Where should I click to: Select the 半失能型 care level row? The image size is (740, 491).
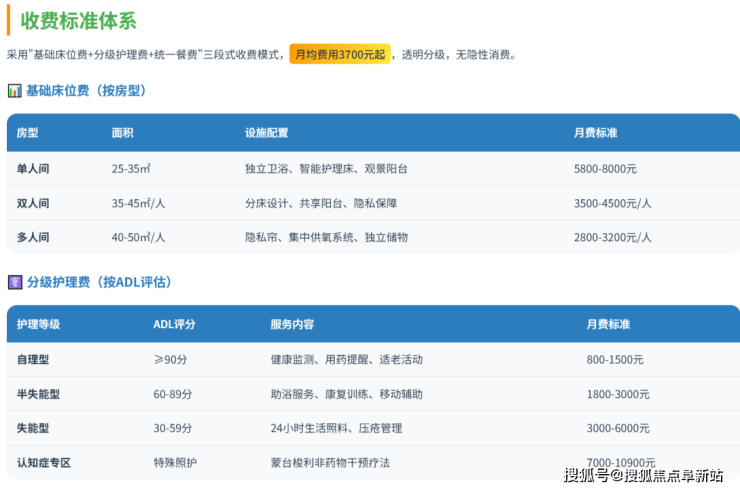(x=38, y=394)
